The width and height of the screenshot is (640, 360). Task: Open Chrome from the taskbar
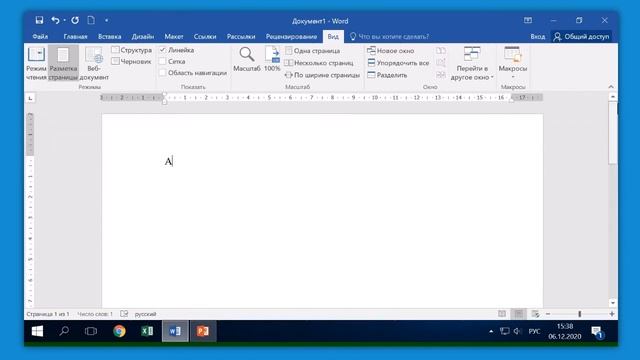click(x=119, y=331)
